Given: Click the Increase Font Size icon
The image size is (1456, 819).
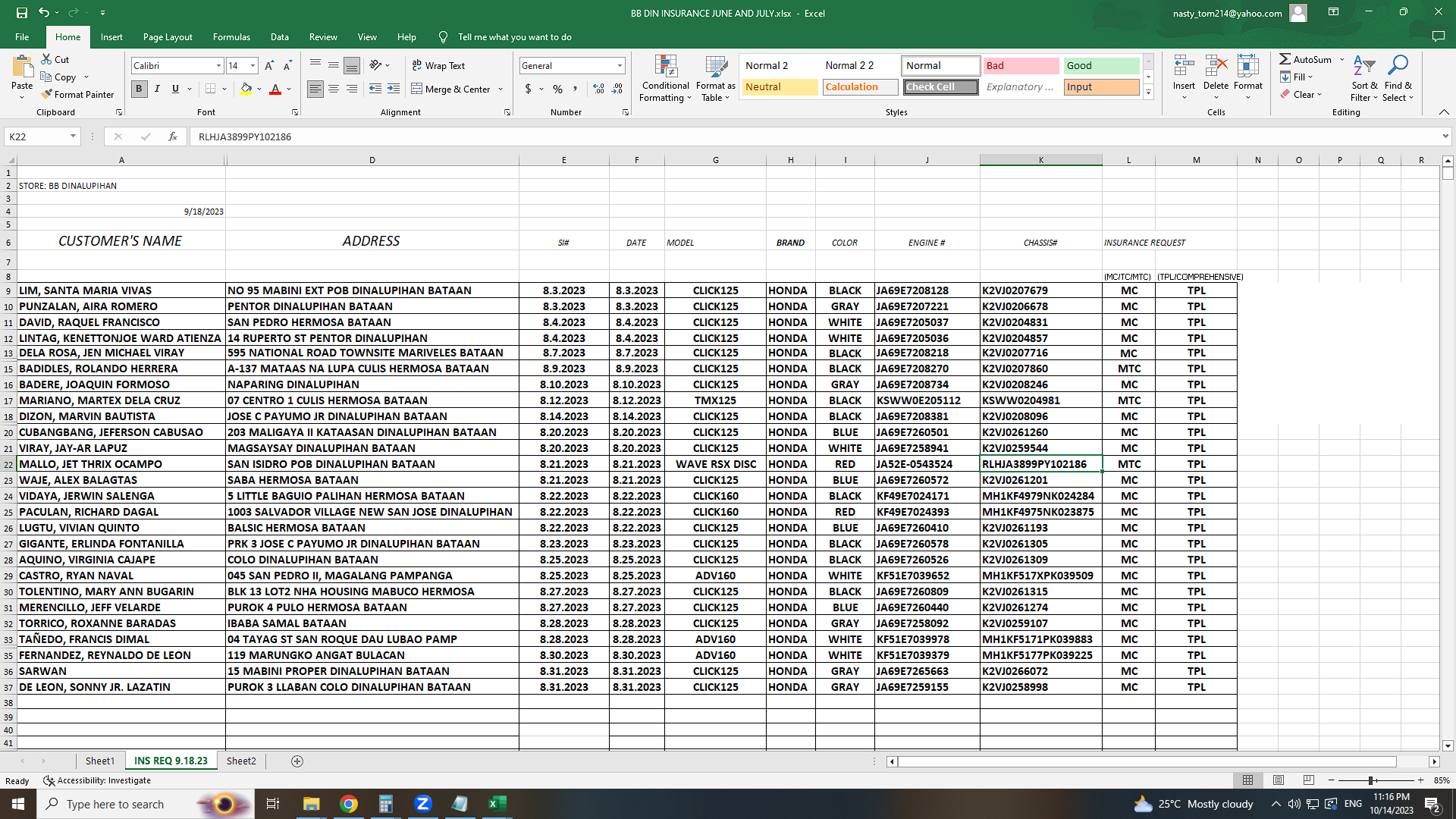Looking at the screenshot, I should (269, 66).
